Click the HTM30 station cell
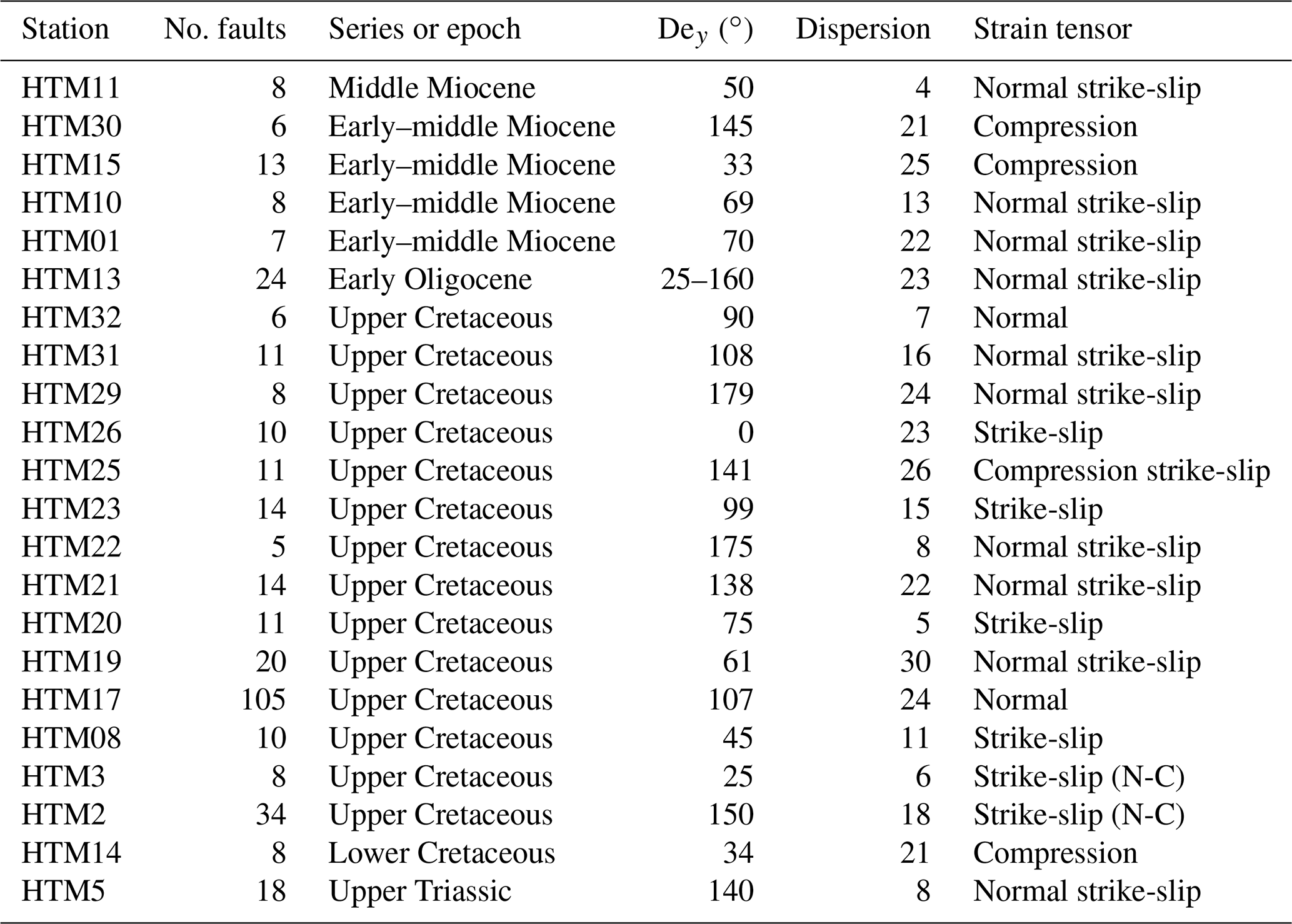The height and width of the screenshot is (924, 1292). (x=71, y=127)
